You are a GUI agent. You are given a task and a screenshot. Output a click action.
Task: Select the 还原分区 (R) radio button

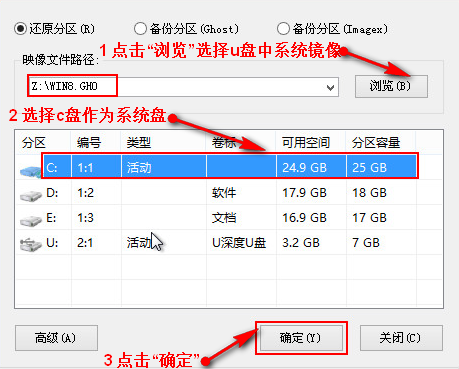[20, 29]
